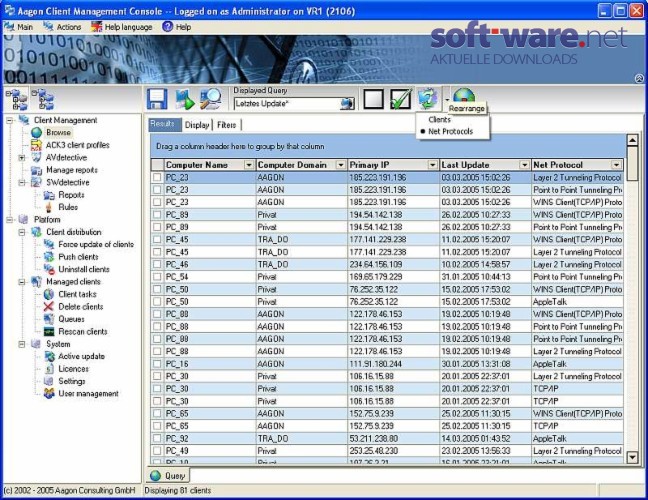Open Settings under System
This screenshot has height=500, width=648.
71,381
